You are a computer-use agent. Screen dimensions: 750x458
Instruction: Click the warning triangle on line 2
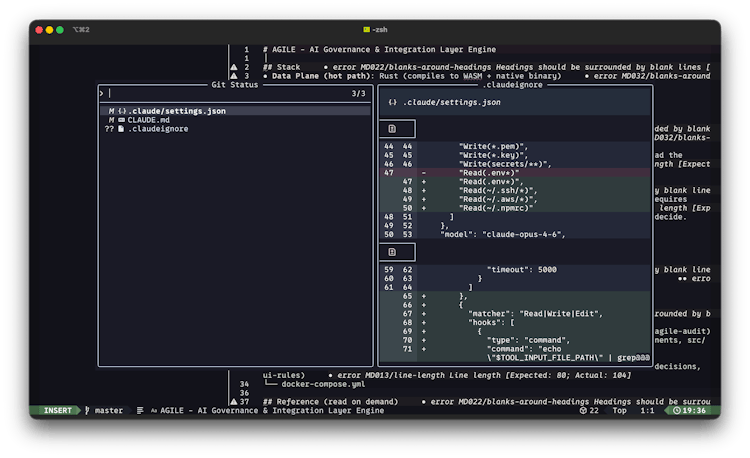[233, 66]
